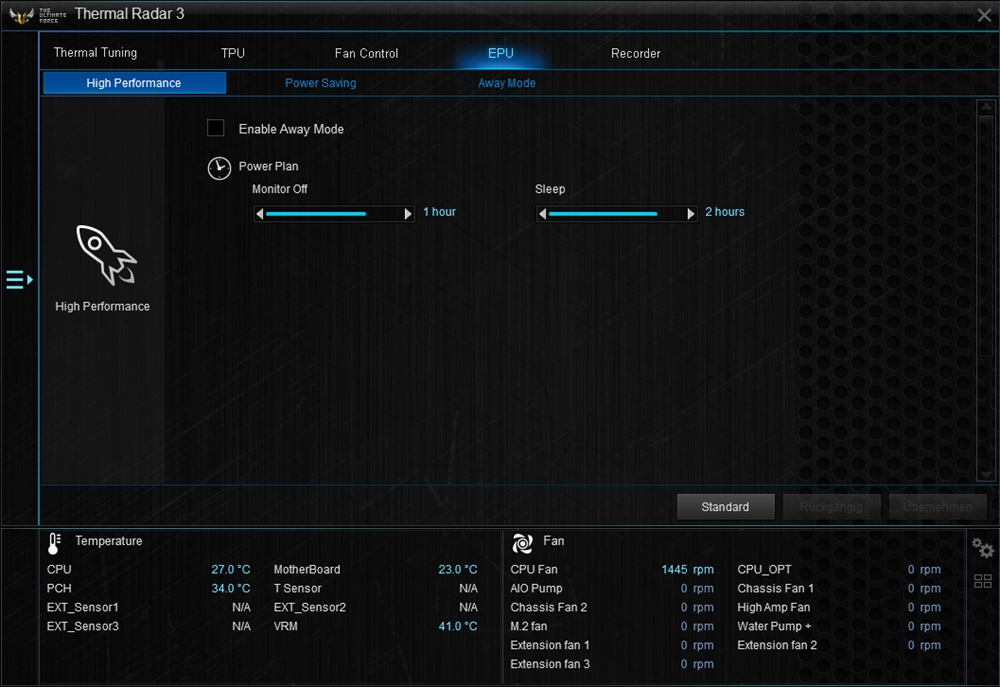The width and height of the screenshot is (1000, 687).
Task: Click the Monitor Off value "1 hour"
Action: 439,212
